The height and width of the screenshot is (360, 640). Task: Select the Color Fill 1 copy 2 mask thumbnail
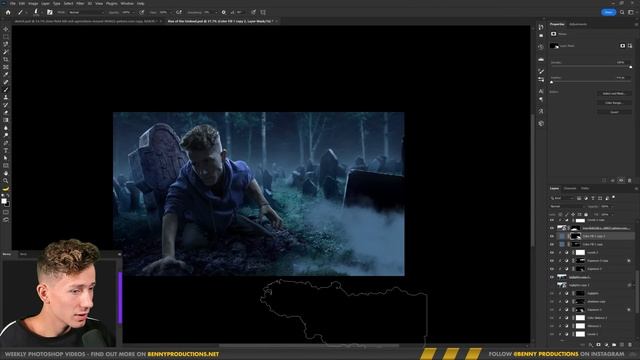click(576, 236)
